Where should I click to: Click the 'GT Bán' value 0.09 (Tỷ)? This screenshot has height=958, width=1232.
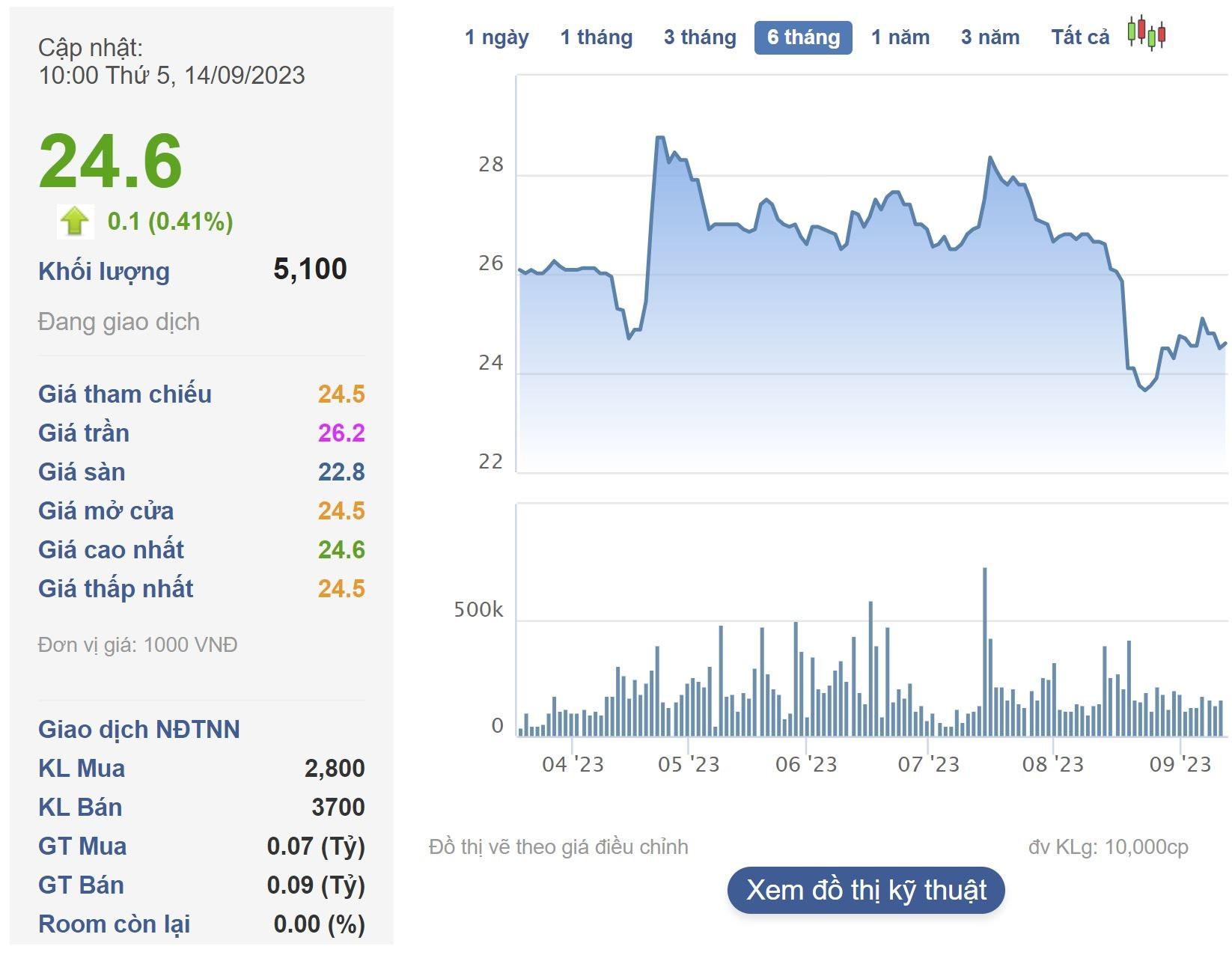[x=316, y=885]
